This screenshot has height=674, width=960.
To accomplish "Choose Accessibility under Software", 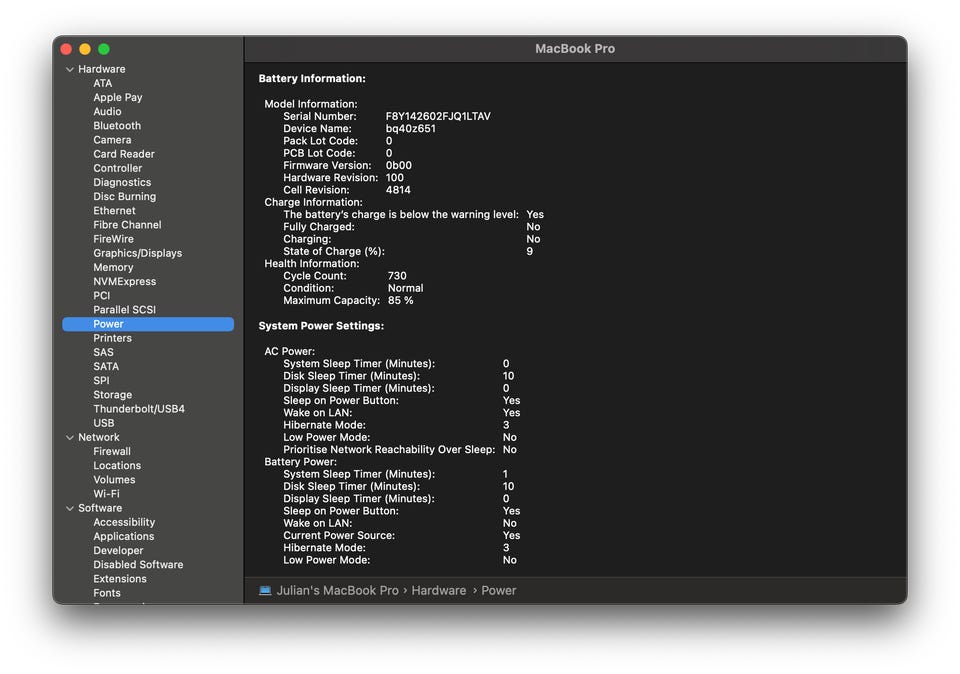I will tap(124, 522).
